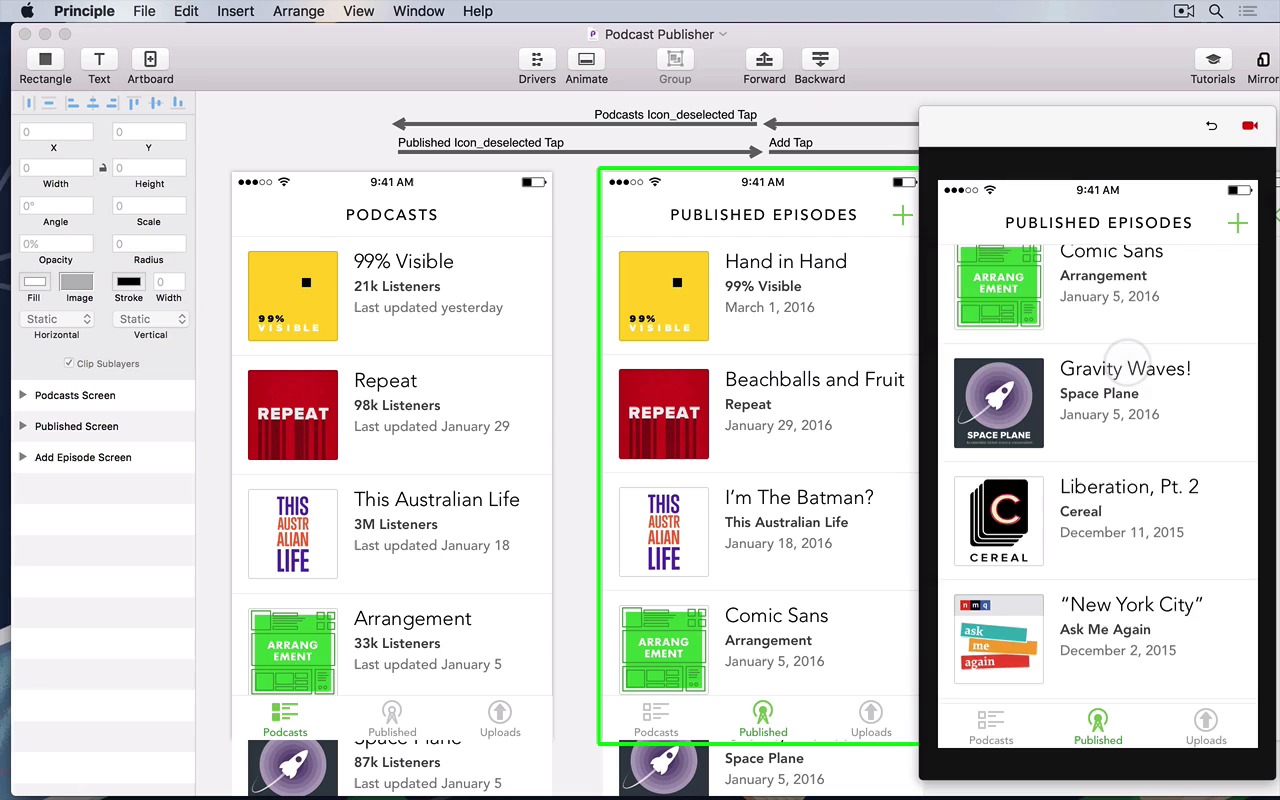
Task: Open the Arrange menu
Action: [x=298, y=11]
